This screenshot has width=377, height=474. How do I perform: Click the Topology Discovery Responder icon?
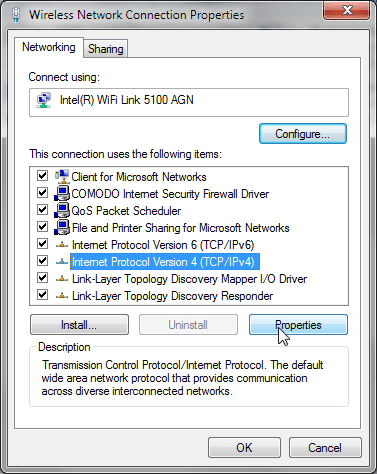(62, 296)
